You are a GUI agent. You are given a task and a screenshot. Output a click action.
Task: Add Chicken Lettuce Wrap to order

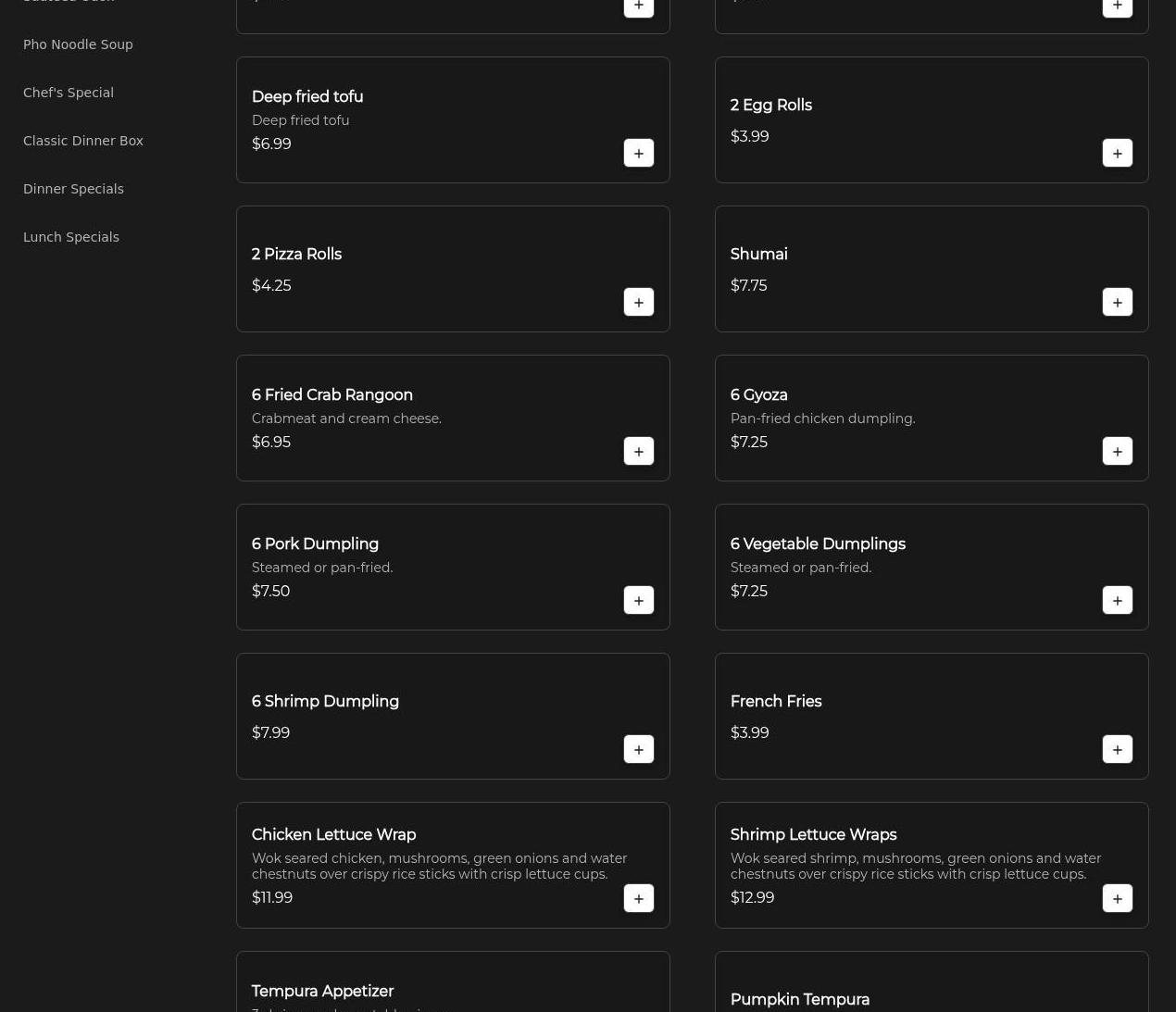[x=638, y=898]
